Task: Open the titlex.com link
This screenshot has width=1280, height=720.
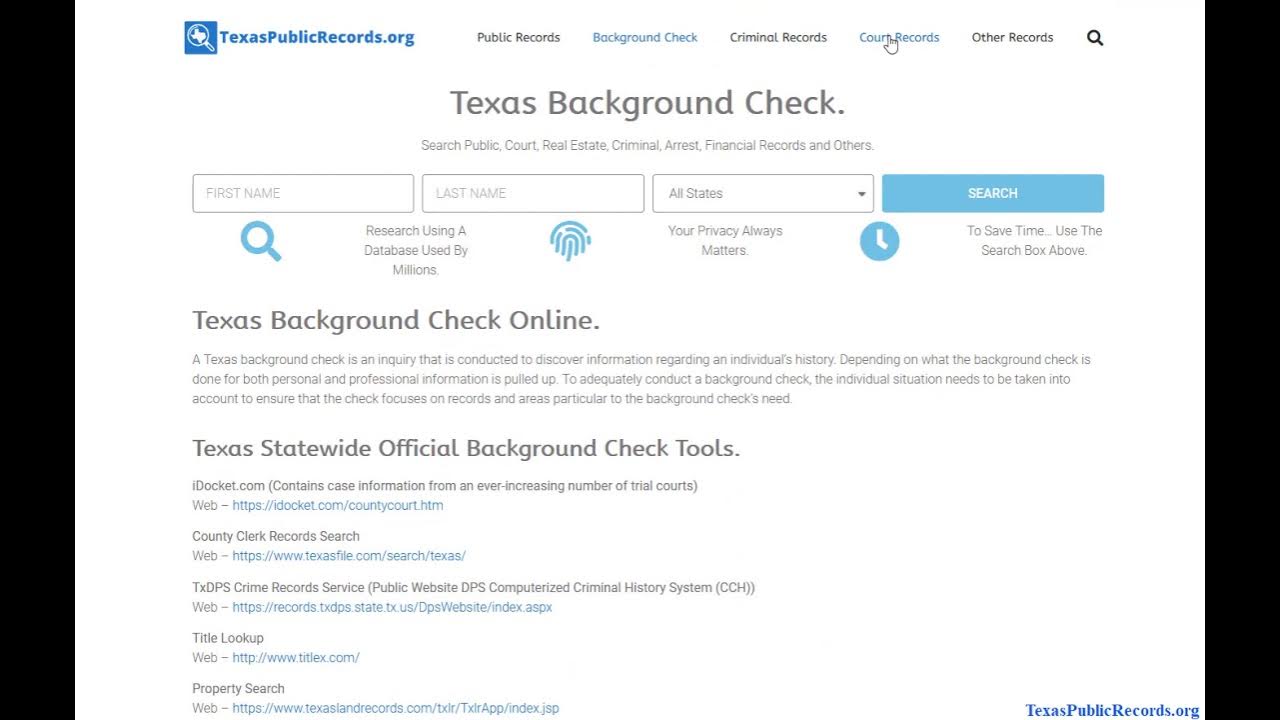Action: pos(296,658)
